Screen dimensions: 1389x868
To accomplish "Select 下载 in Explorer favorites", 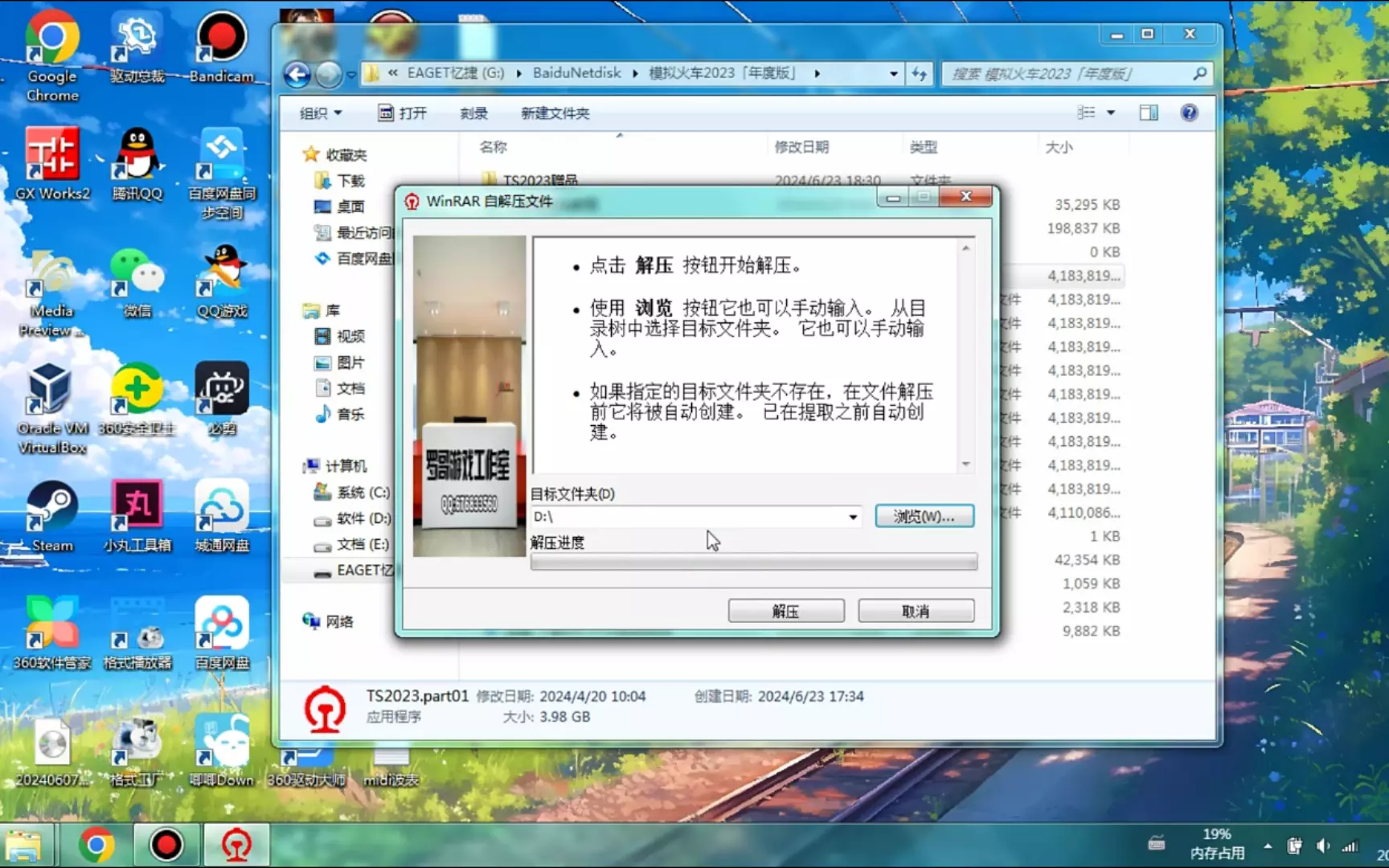I will pyautogui.click(x=341, y=181).
